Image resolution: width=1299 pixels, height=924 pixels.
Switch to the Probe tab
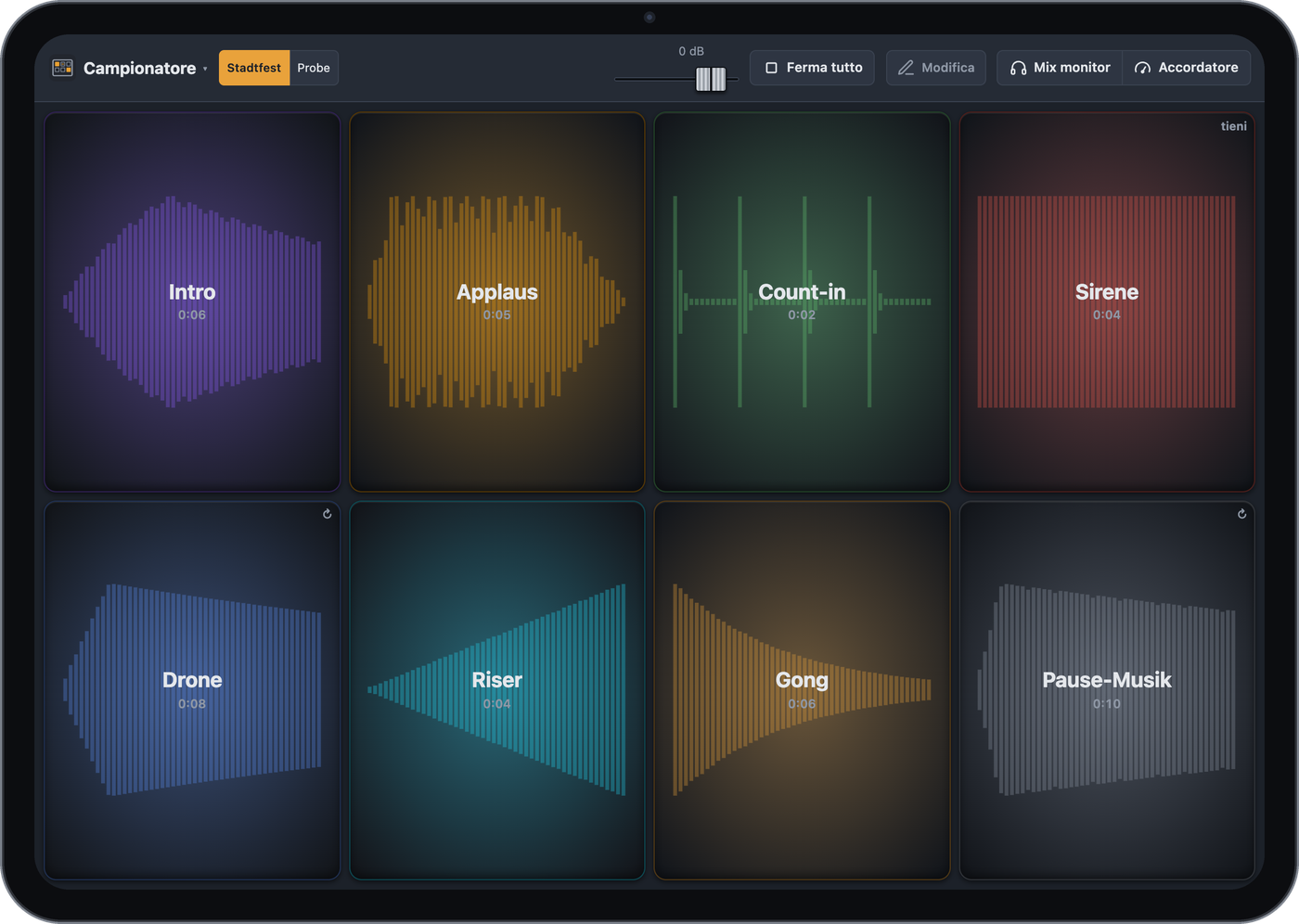pyautogui.click(x=314, y=68)
